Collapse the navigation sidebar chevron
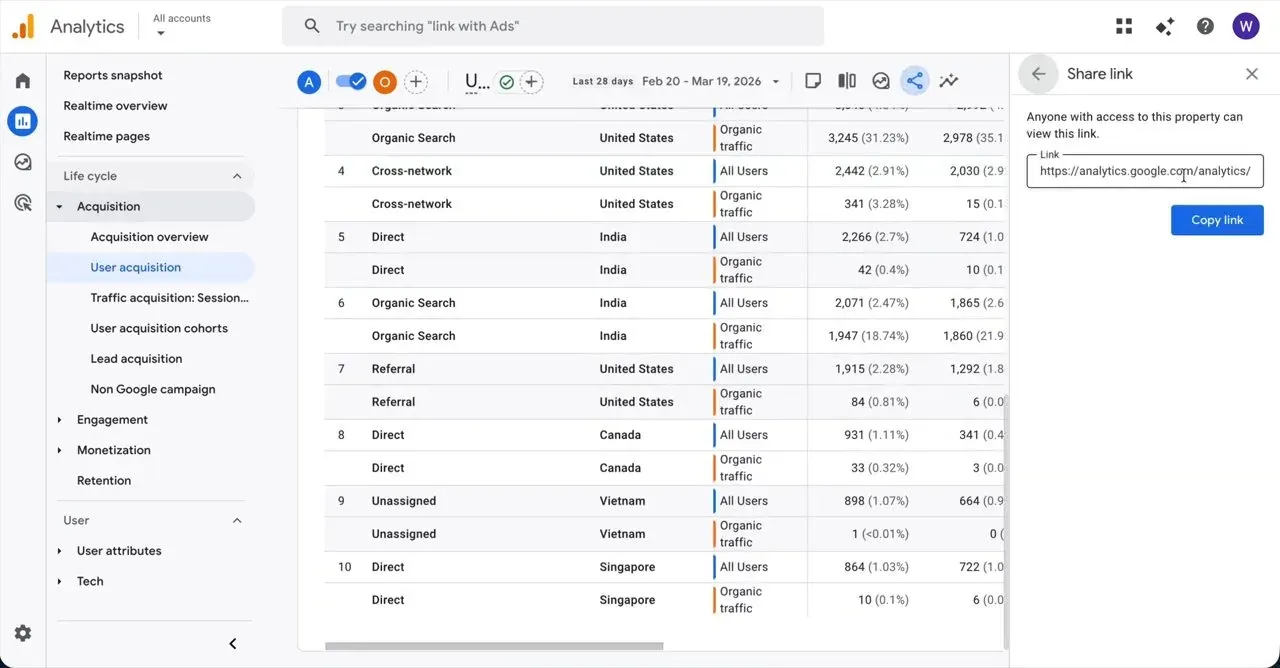The width and height of the screenshot is (1280, 668). point(233,644)
